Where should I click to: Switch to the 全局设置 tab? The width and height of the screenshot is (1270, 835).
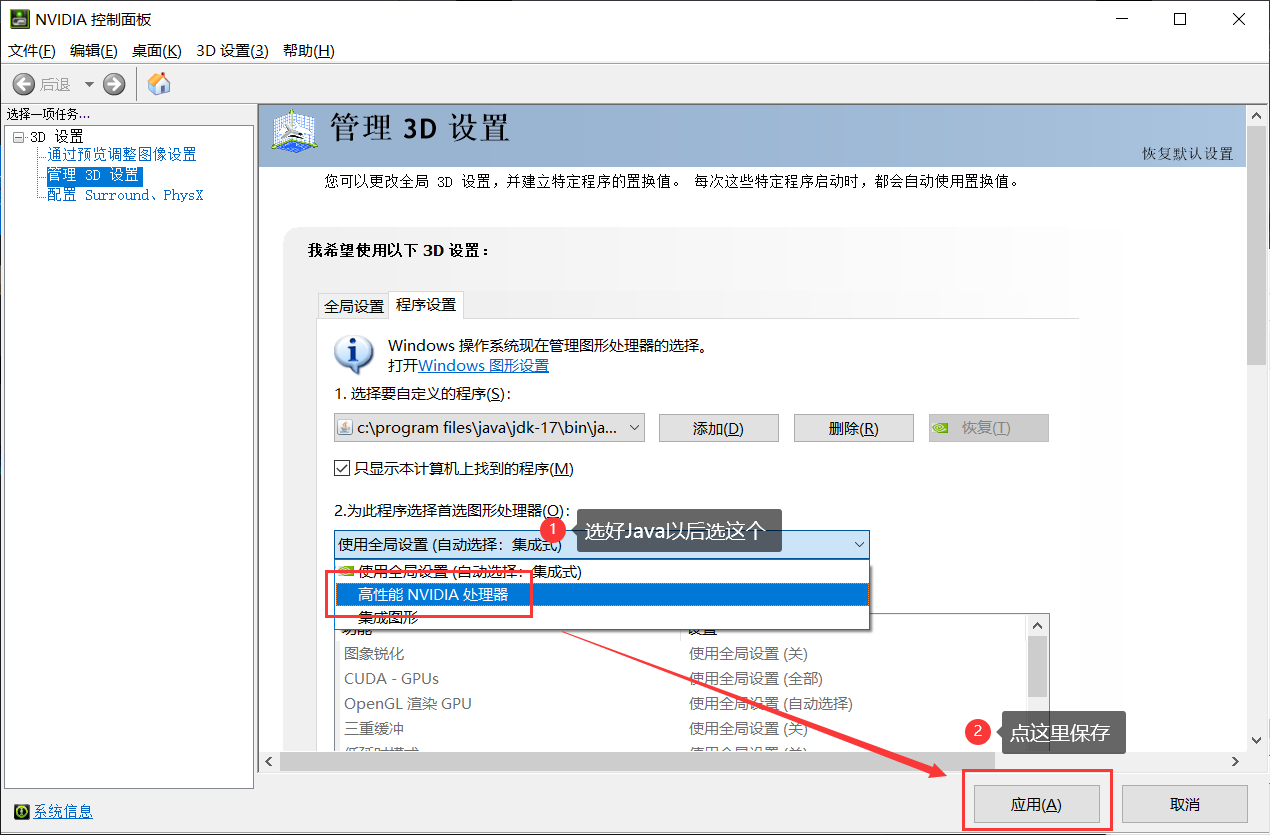354,306
